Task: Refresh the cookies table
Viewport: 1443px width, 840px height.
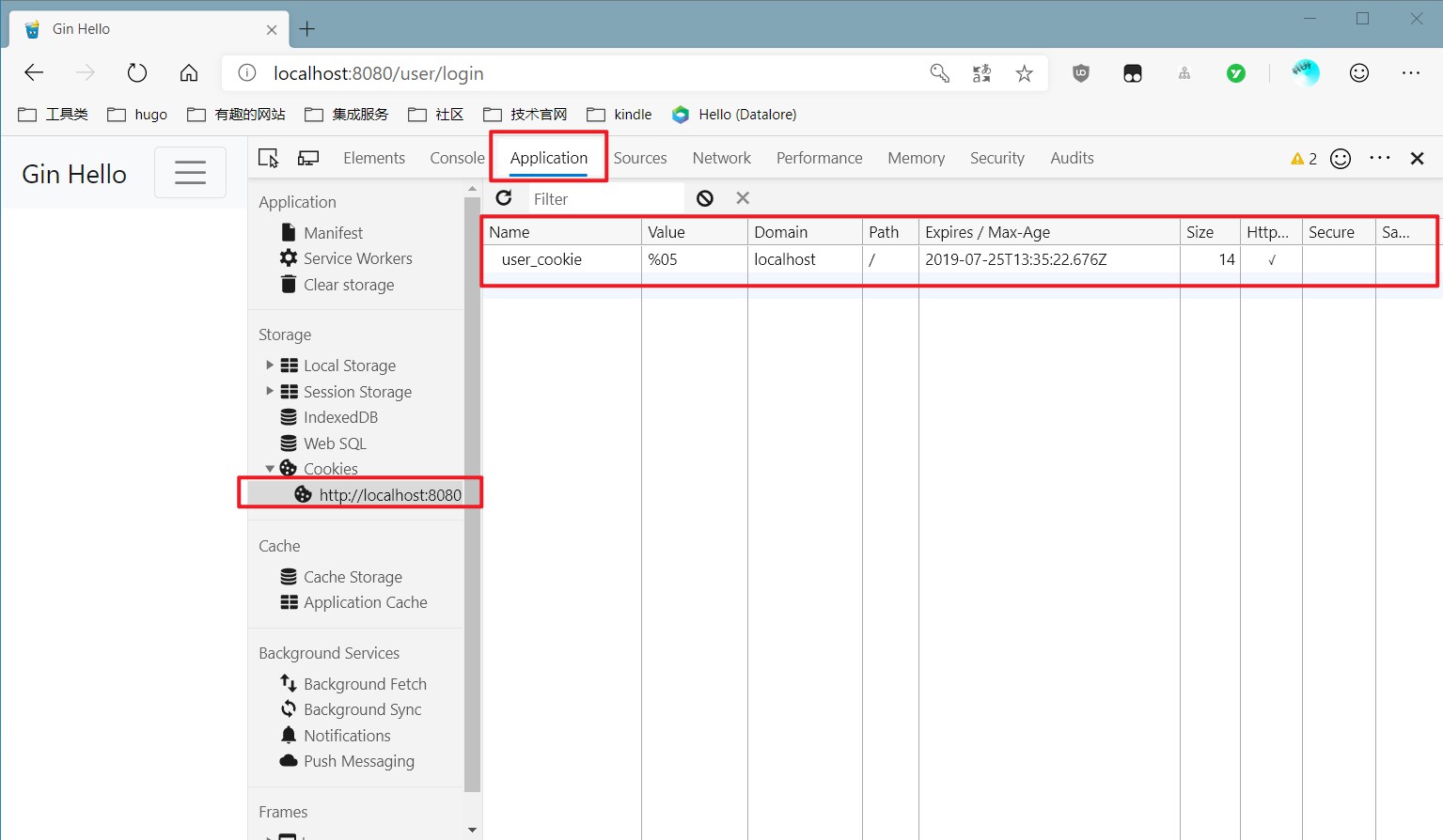Action: tap(504, 198)
